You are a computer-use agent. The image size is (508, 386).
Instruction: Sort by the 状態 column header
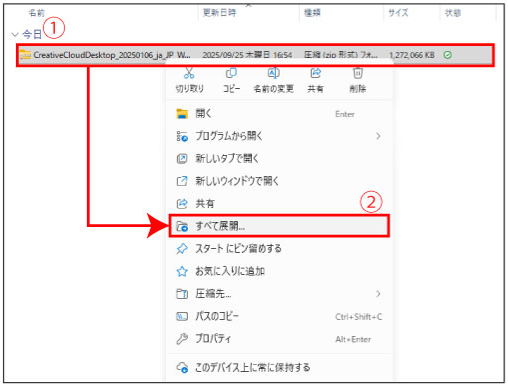point(453,13)
